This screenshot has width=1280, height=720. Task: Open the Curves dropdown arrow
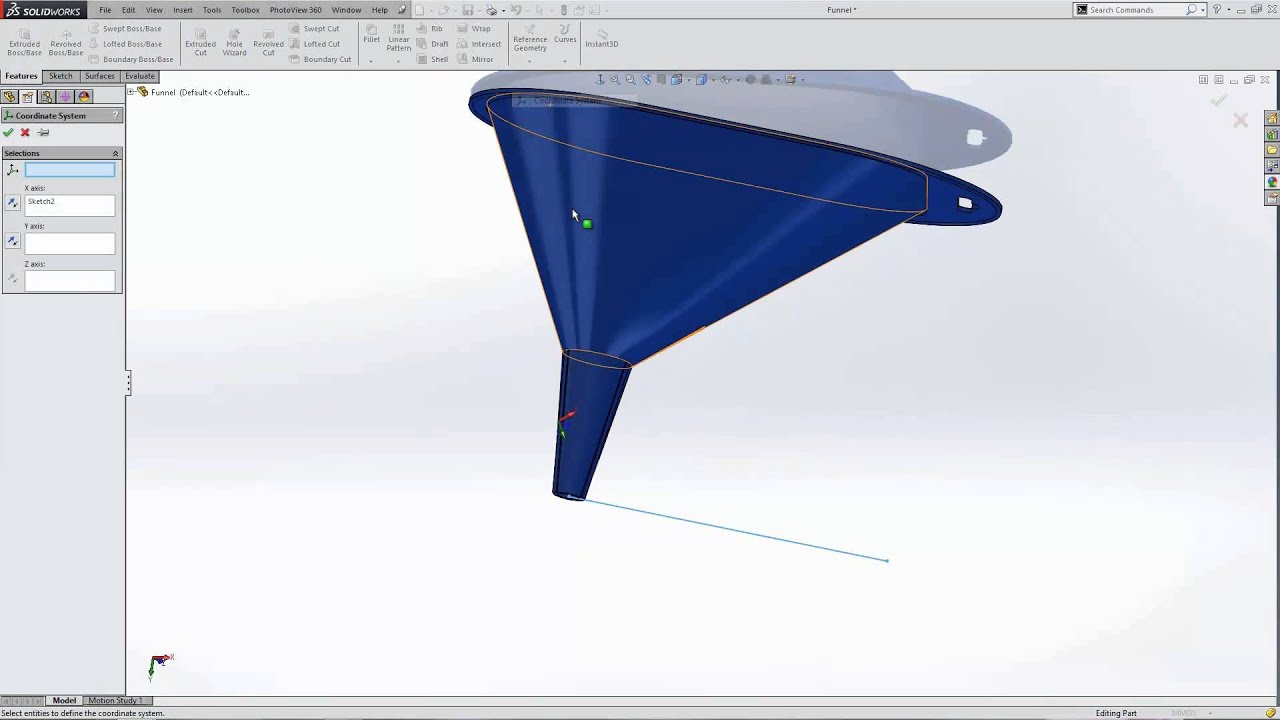565,61
